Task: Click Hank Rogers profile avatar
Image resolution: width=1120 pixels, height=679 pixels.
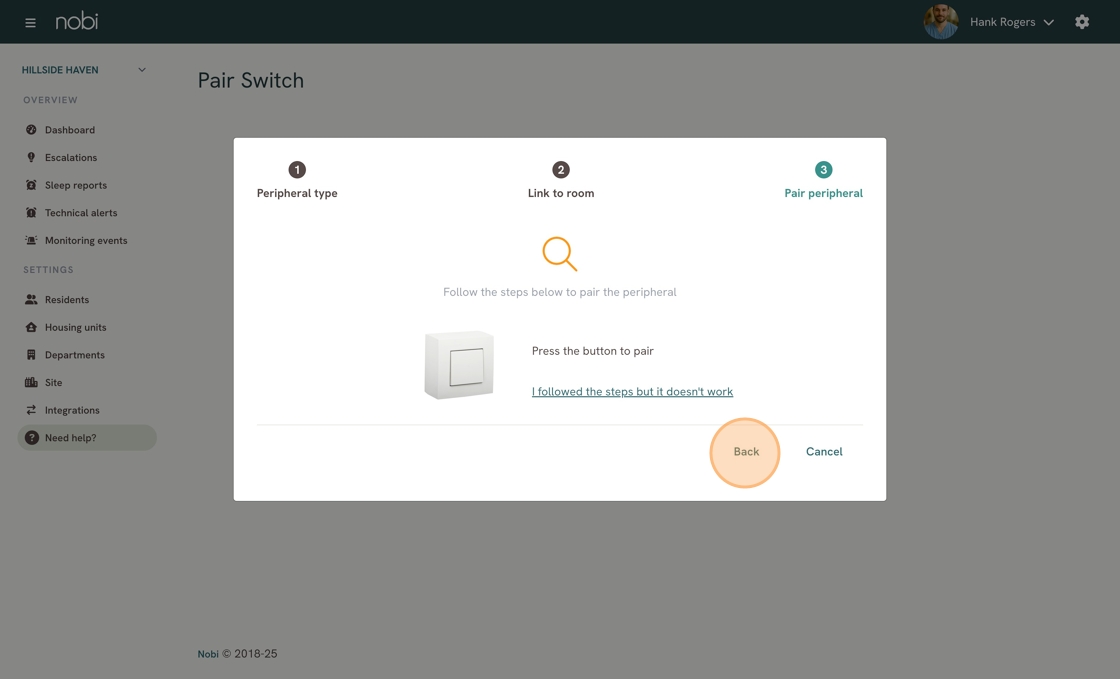Action: [940, 22]
